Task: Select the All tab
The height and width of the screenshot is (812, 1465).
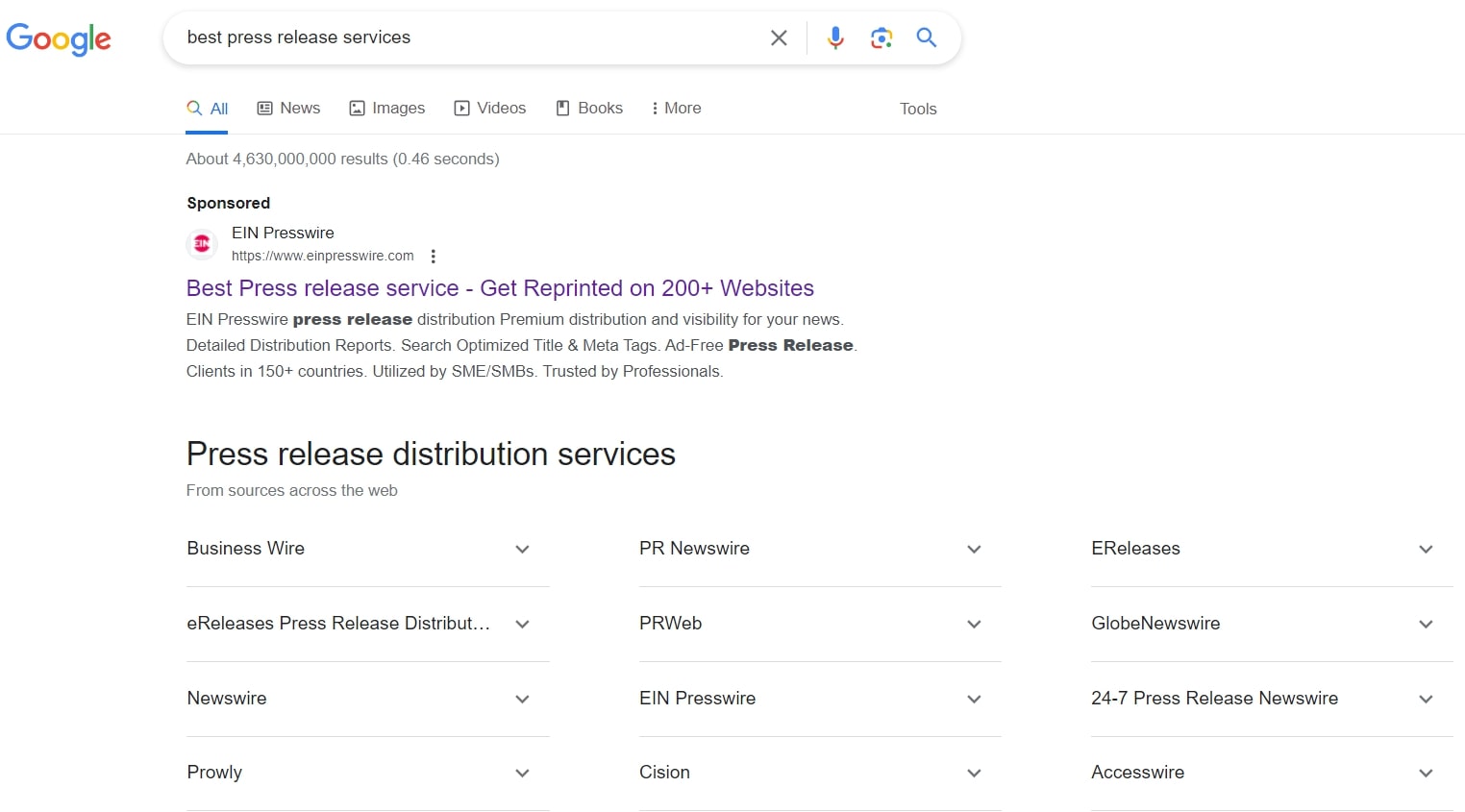Action: [x=207, y=109]
